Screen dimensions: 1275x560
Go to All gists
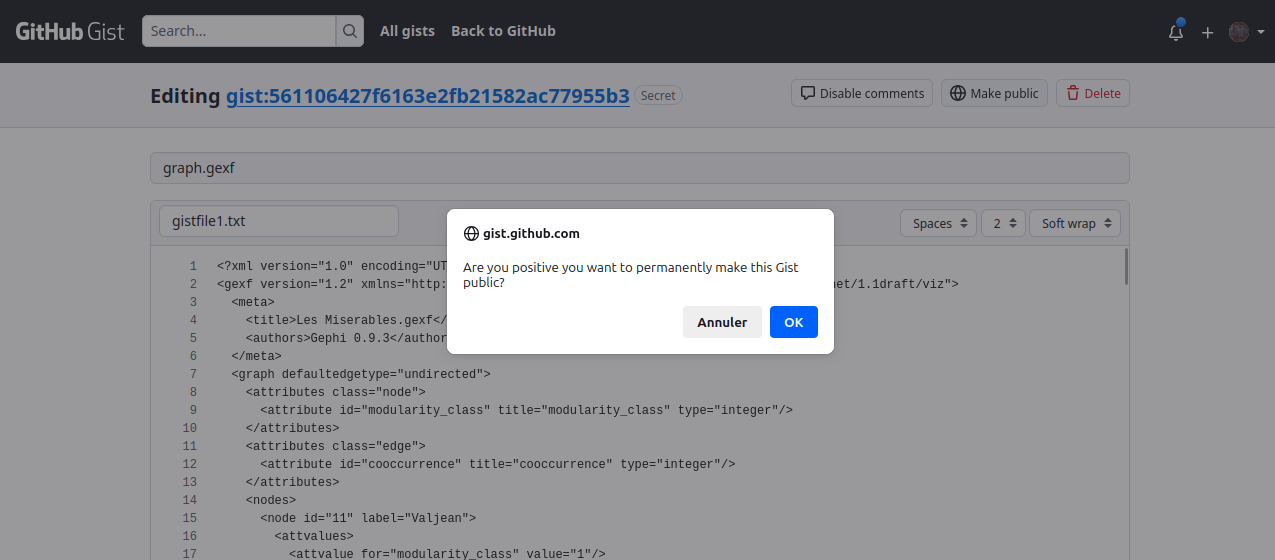point(407,31)
